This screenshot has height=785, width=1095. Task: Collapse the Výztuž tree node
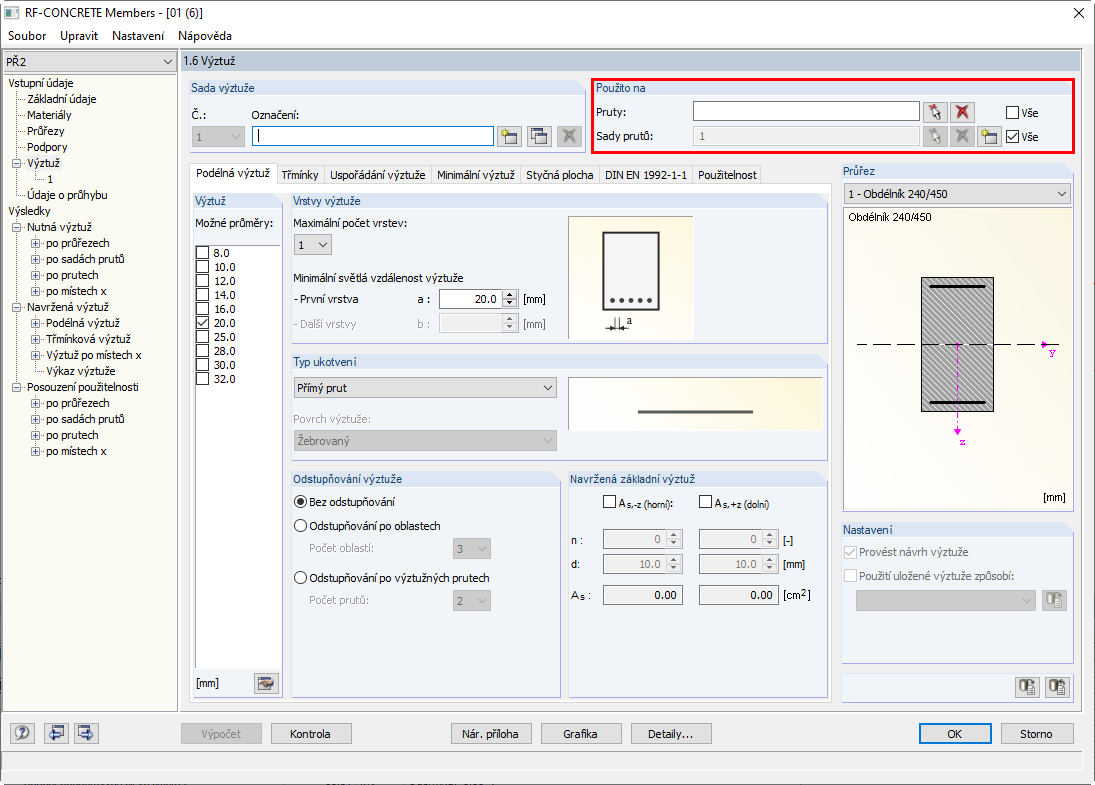[x=17, y=163]
